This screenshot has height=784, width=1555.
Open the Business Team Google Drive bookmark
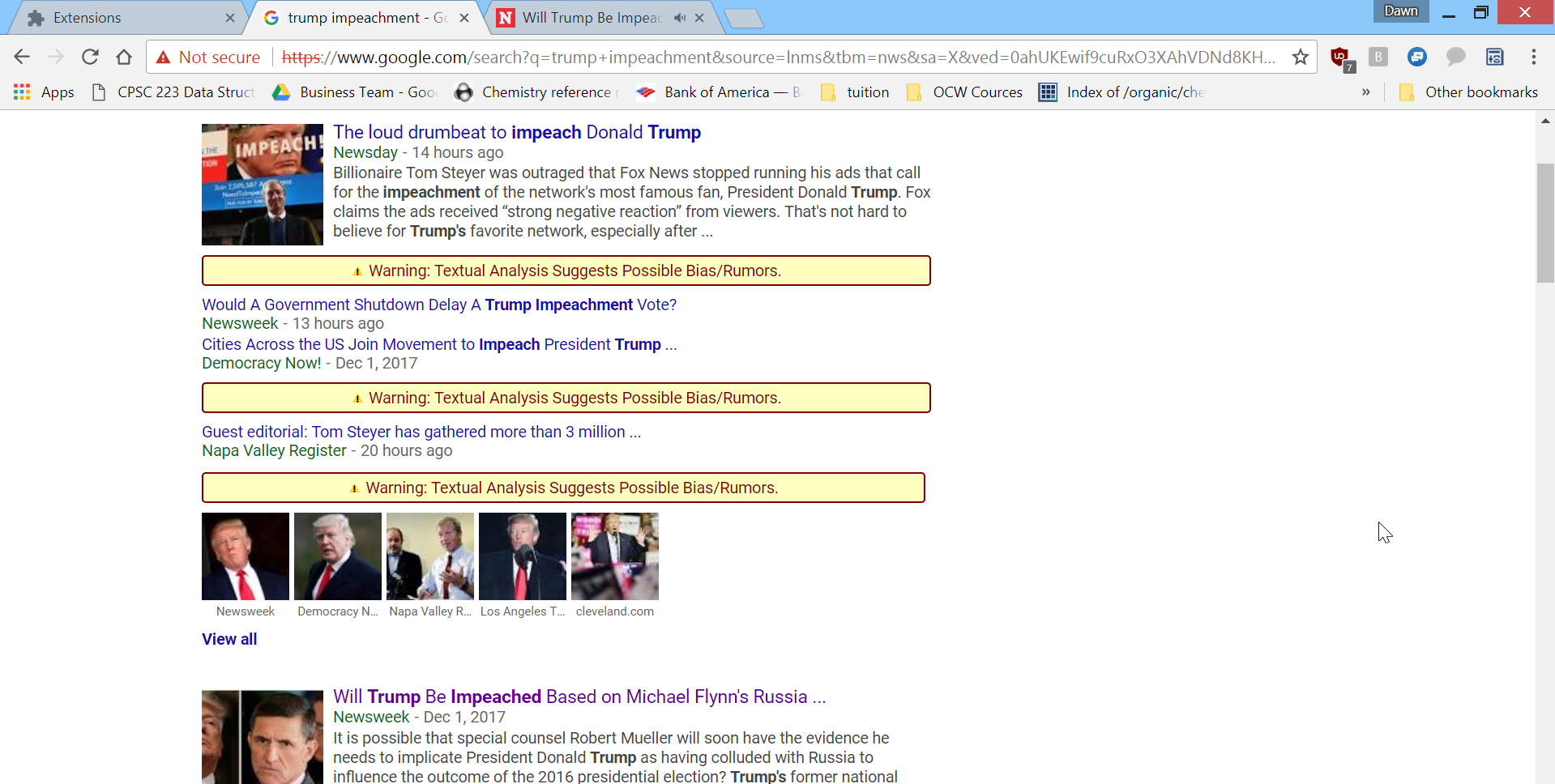pyautogui.click(x=355, y=92)
